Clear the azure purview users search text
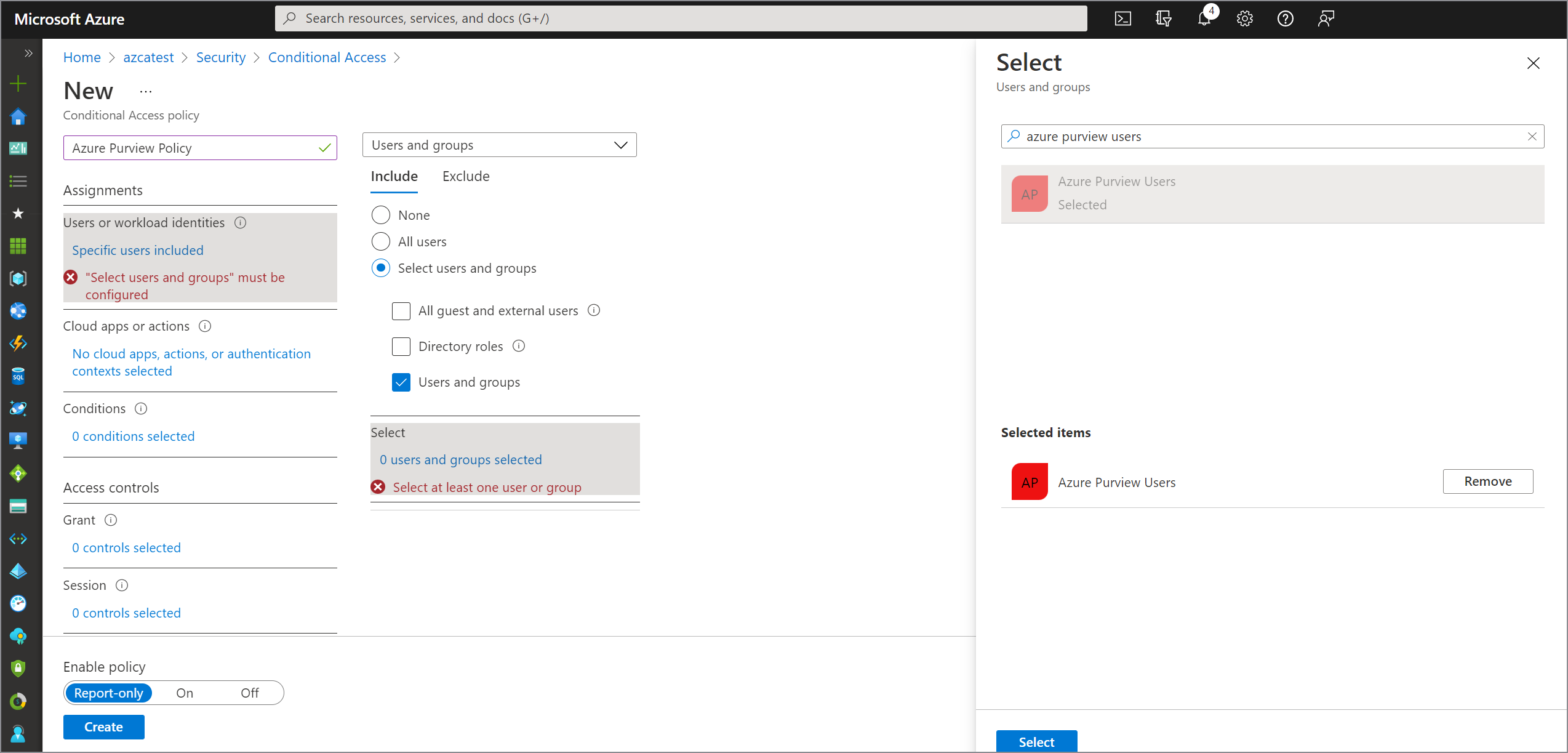The width and height of the screenshot is (1568, 753). click(1532, 136)
